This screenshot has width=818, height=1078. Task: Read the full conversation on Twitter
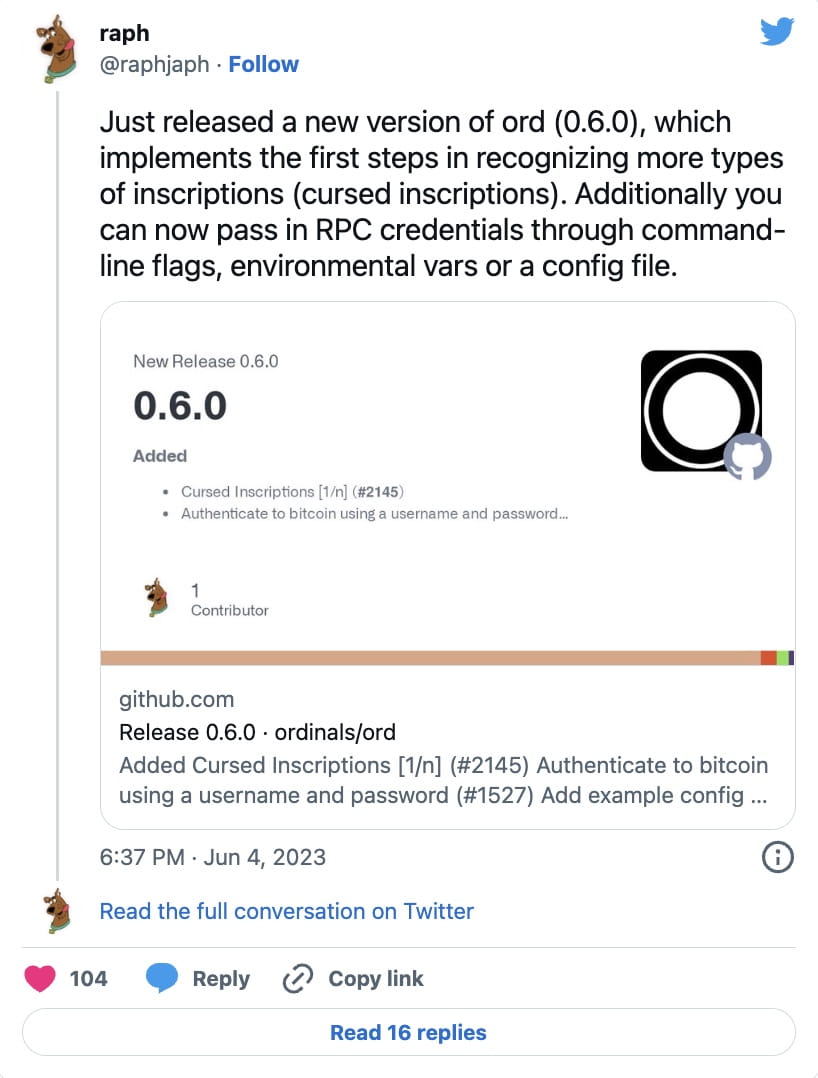[x=286, y=911]
